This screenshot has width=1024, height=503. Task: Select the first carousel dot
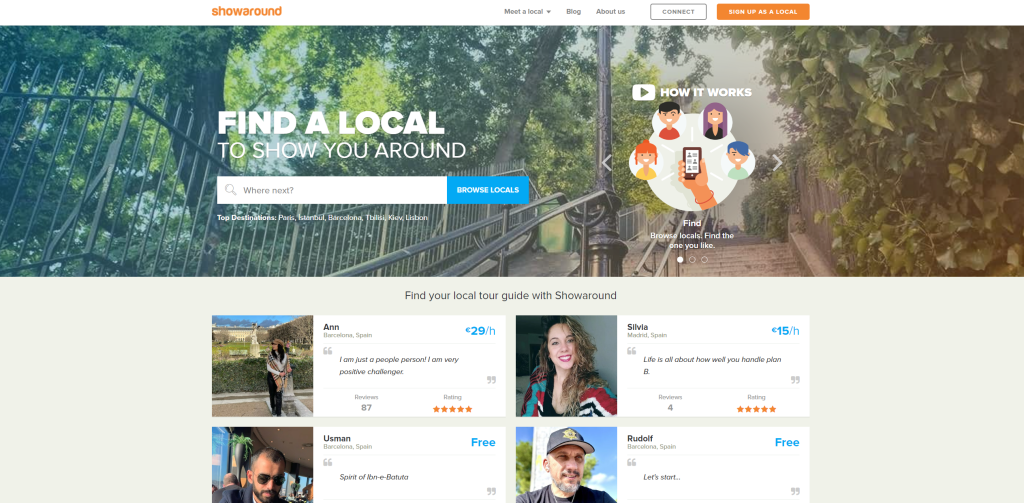coord(680,259)
